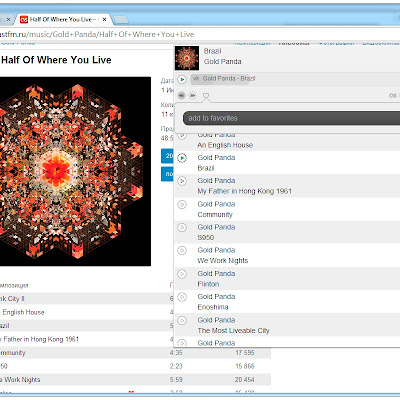The height and width of the screenshot is (400, 400).
Task: Select the Flinton track title
Action: [208, 284]
